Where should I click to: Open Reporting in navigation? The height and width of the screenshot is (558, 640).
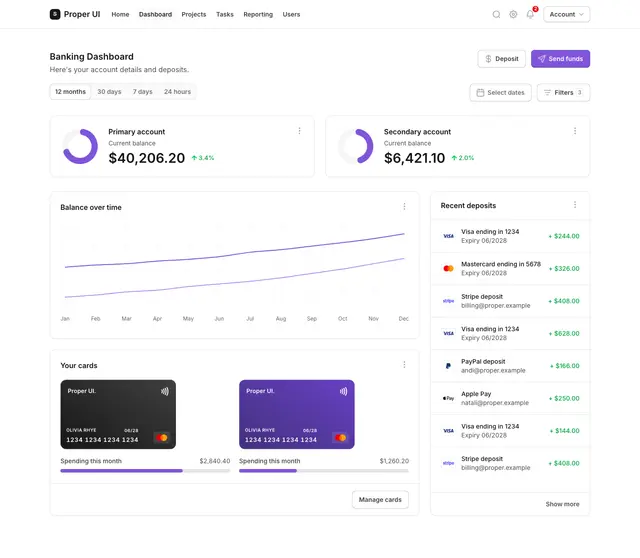258,14
